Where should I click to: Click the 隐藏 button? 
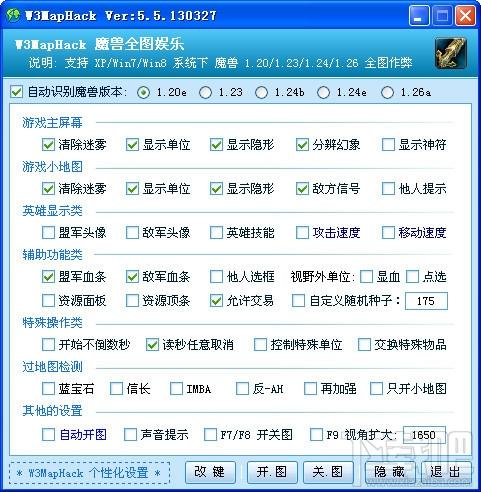point(390,472)
